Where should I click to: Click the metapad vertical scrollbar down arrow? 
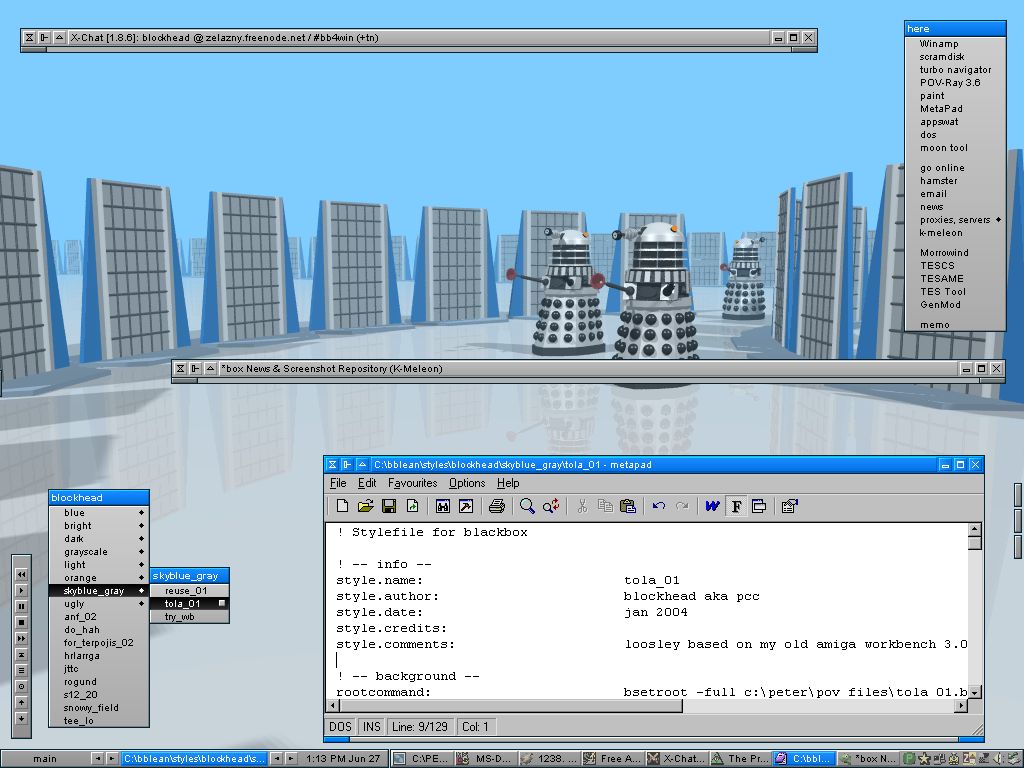pyautogui.click(x=974, y=692)
